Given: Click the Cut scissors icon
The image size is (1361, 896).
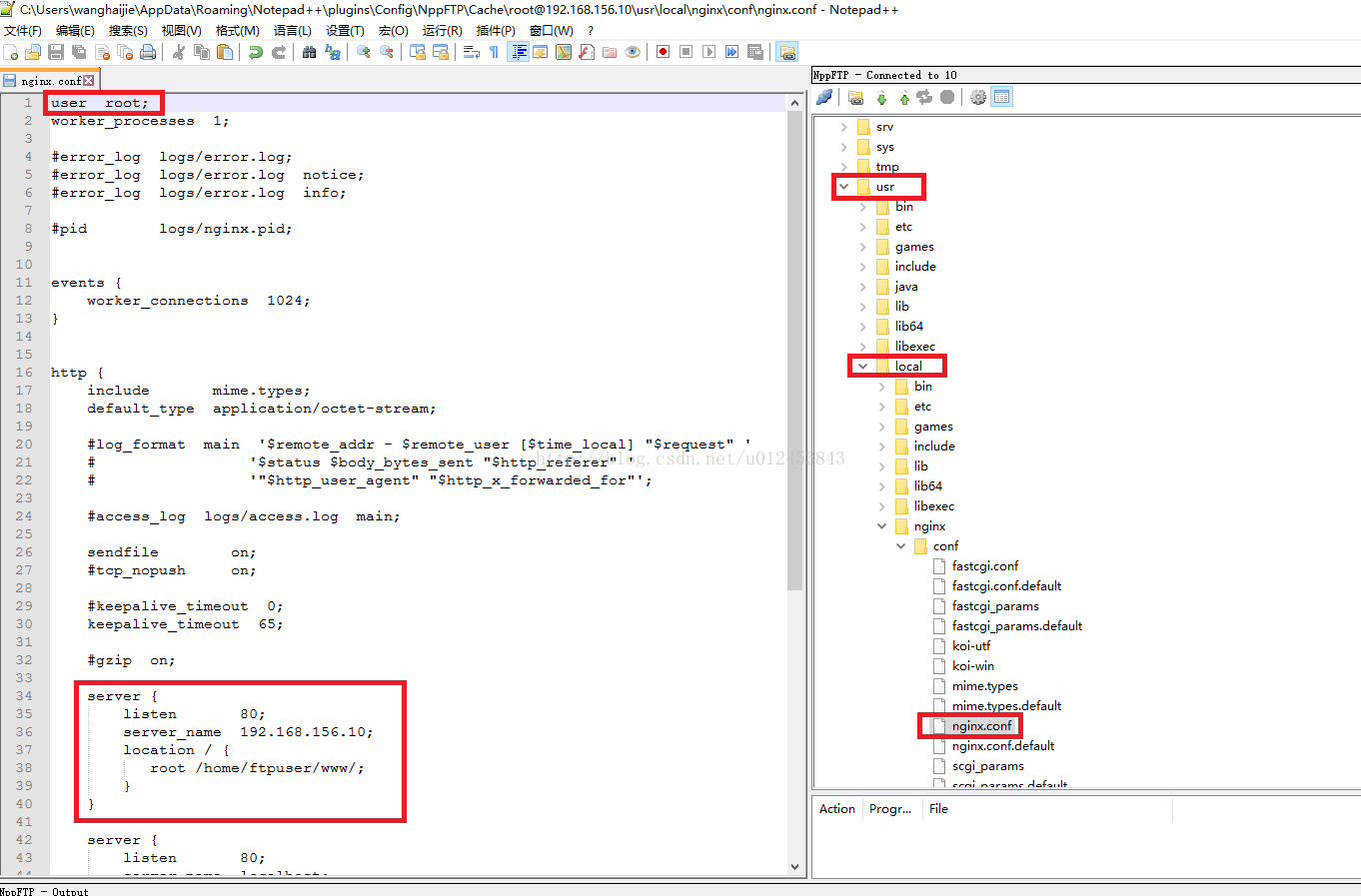Looking at the screenshot, I should click(x=179, y=52).
